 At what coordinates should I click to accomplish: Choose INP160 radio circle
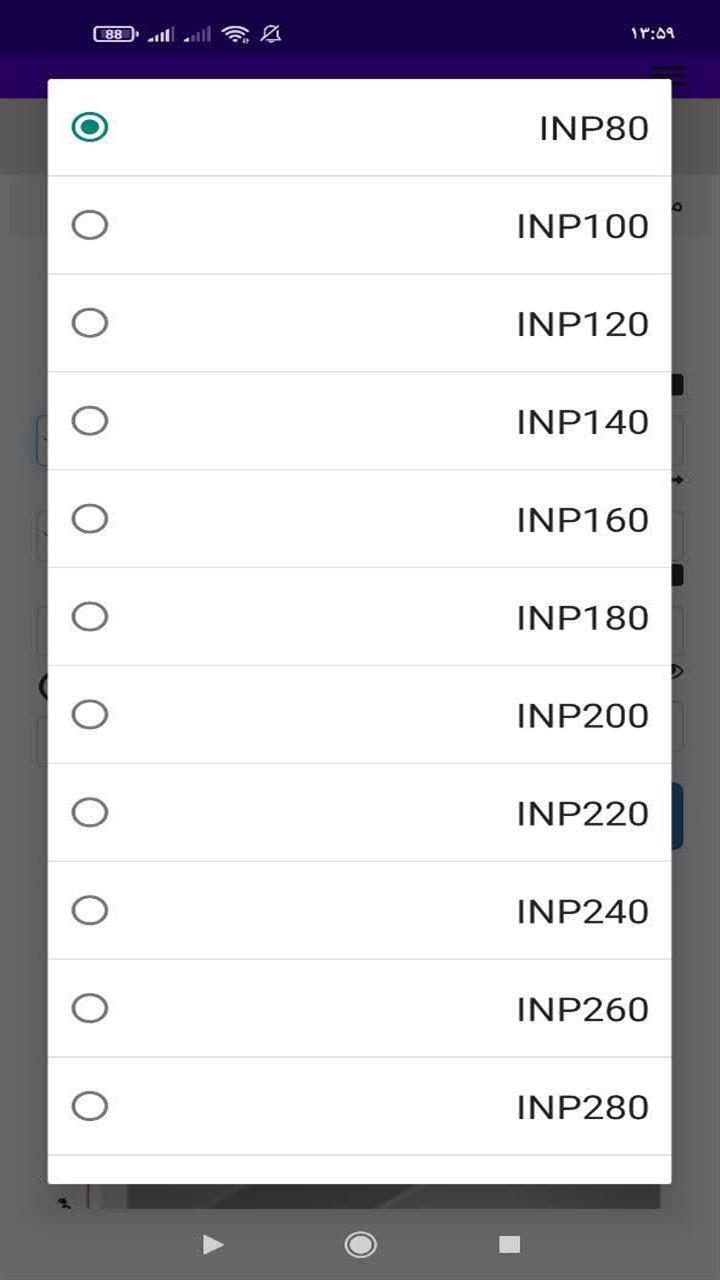click(90, 519)
